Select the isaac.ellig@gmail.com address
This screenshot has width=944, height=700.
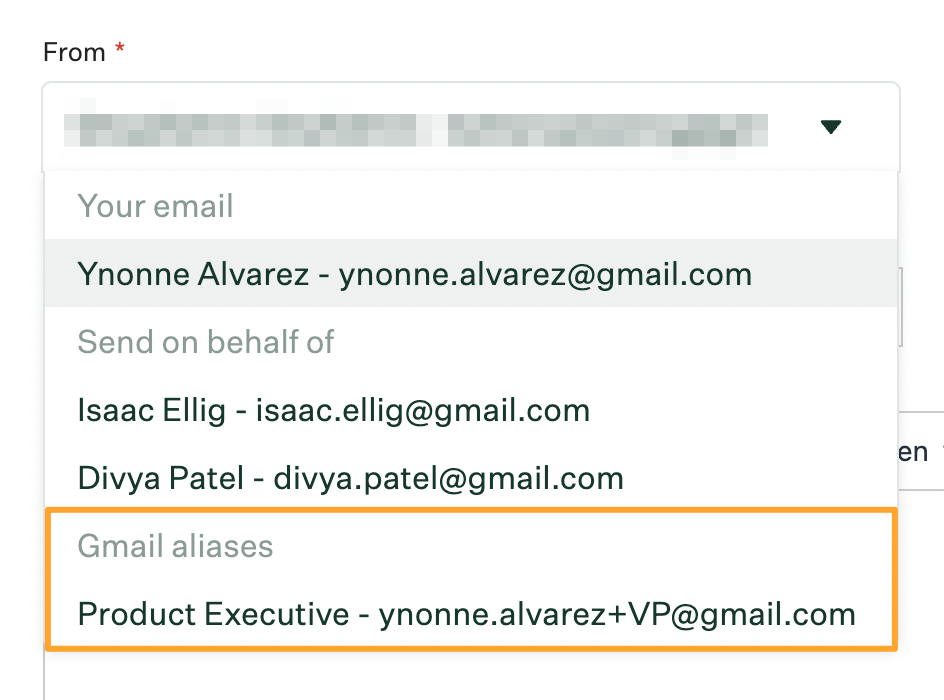click(x=423, y=410)
